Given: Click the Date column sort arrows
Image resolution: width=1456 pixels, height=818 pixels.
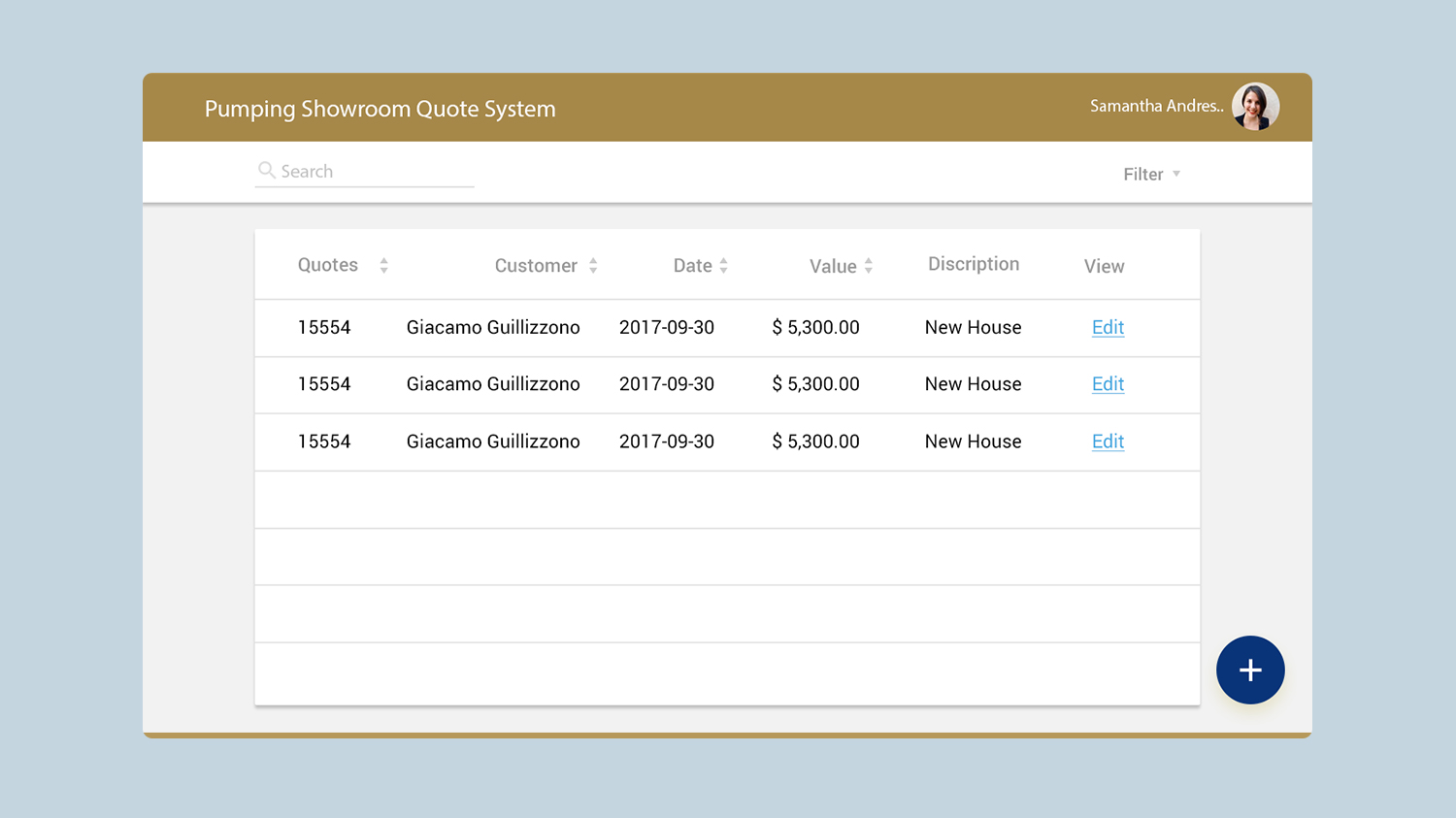Looking at the screenshot, I should pyautogui.click(x=726, y=264).
